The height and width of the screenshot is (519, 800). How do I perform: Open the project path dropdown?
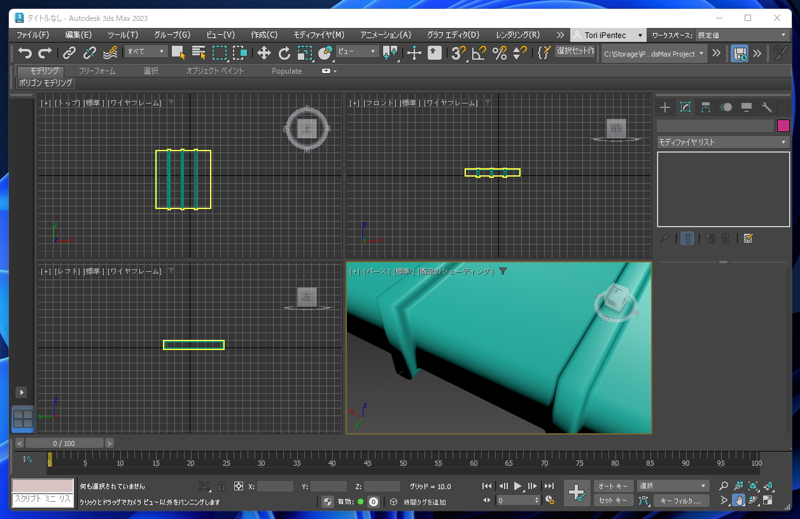(654, 53)
